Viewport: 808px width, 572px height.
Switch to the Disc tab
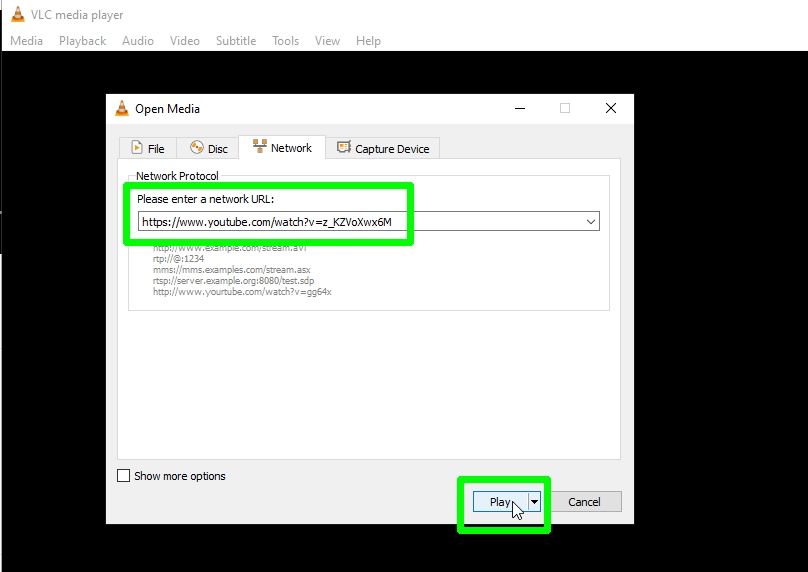click(208, 148)
